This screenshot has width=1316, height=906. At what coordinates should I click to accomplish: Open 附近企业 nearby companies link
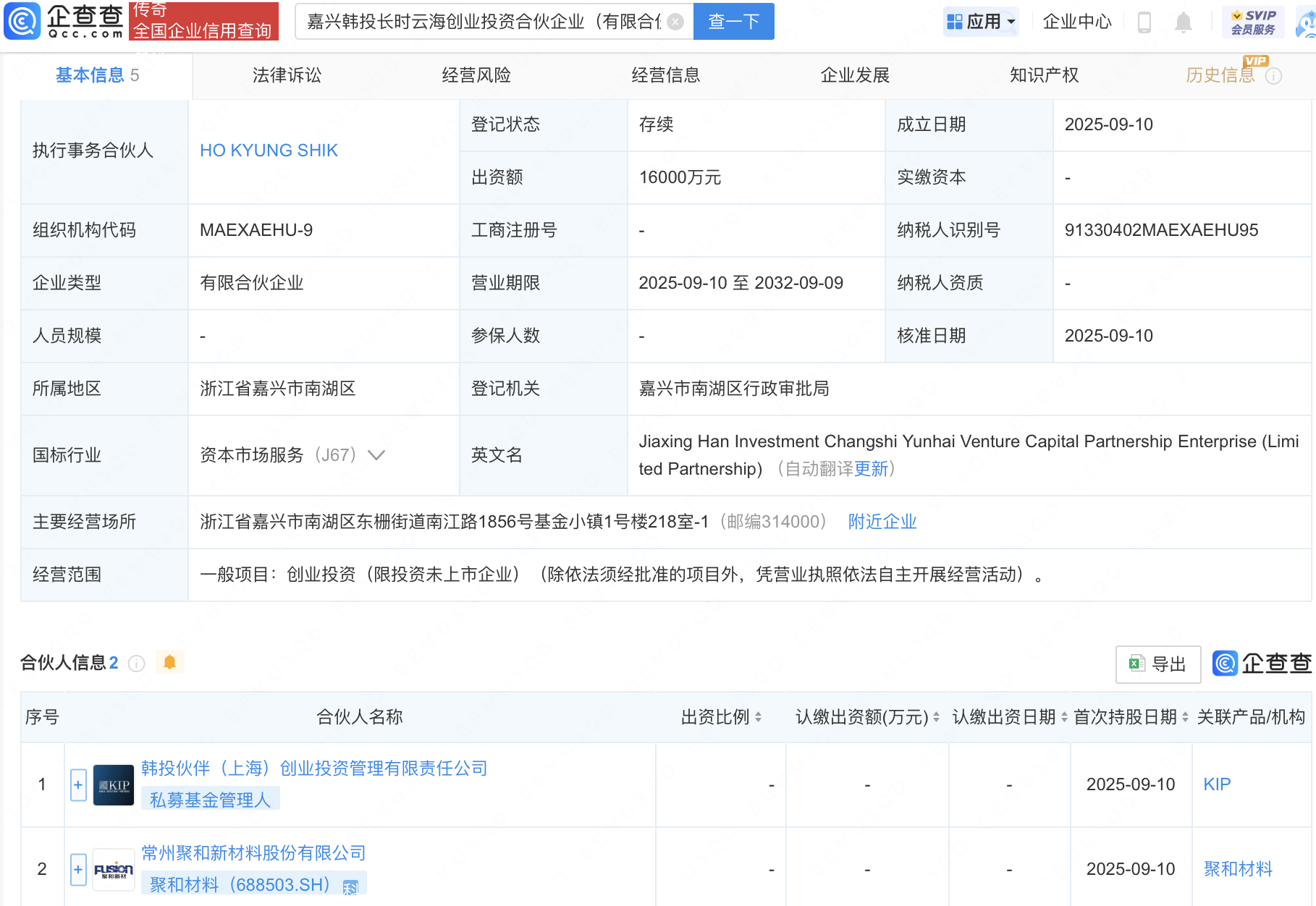tap(882, 522)
